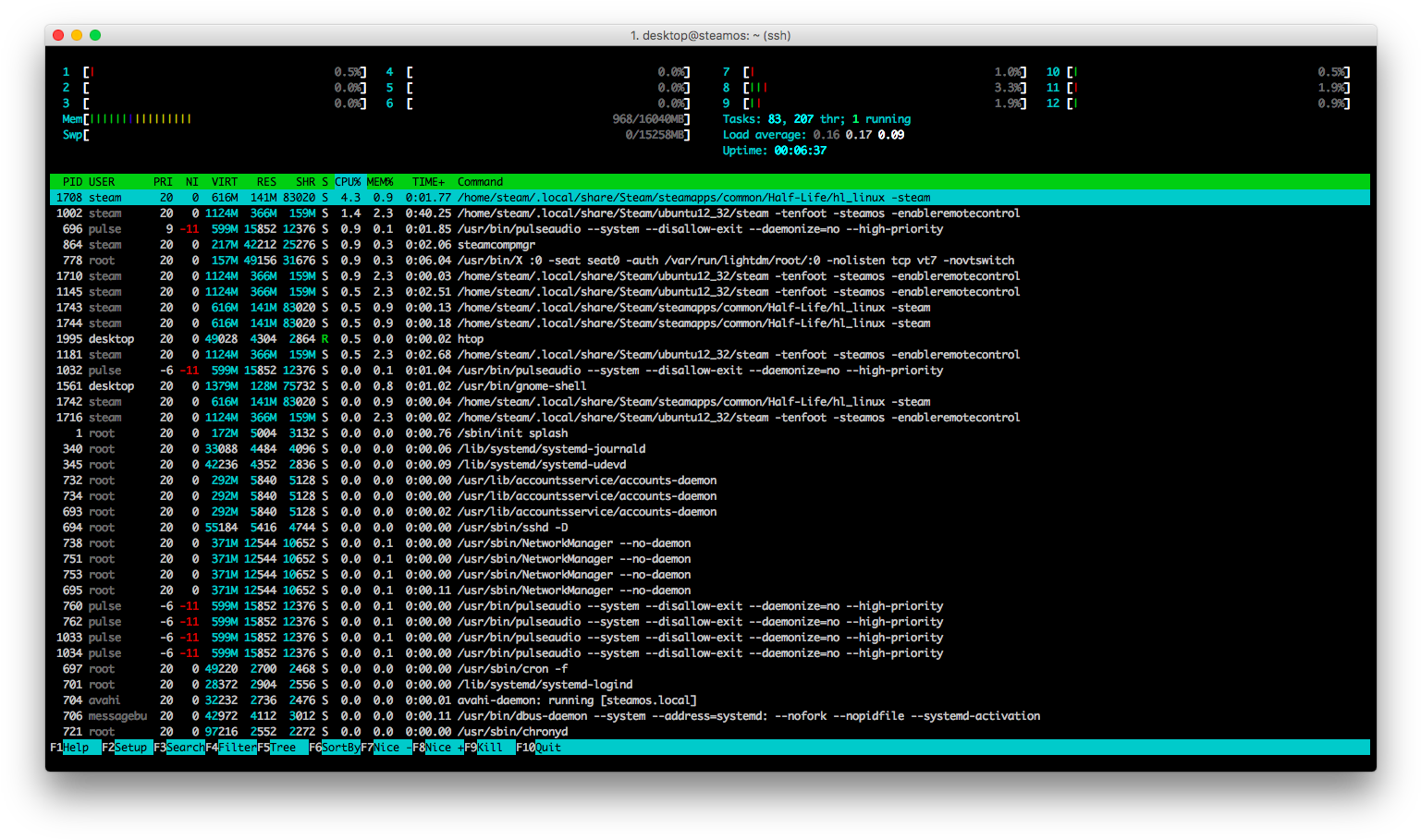The width and height of the screenshot is (1421, 840).
Task: Click the TIME+ column header
Action: tap(428, 182)
